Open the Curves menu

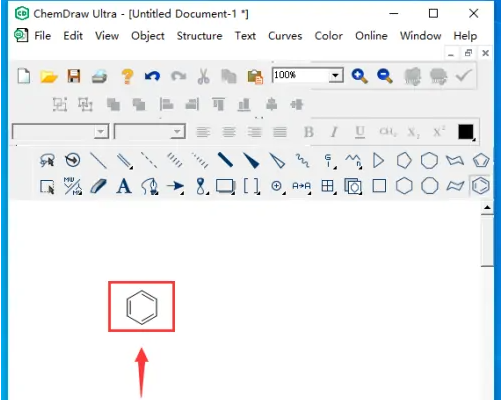[285, 36]
